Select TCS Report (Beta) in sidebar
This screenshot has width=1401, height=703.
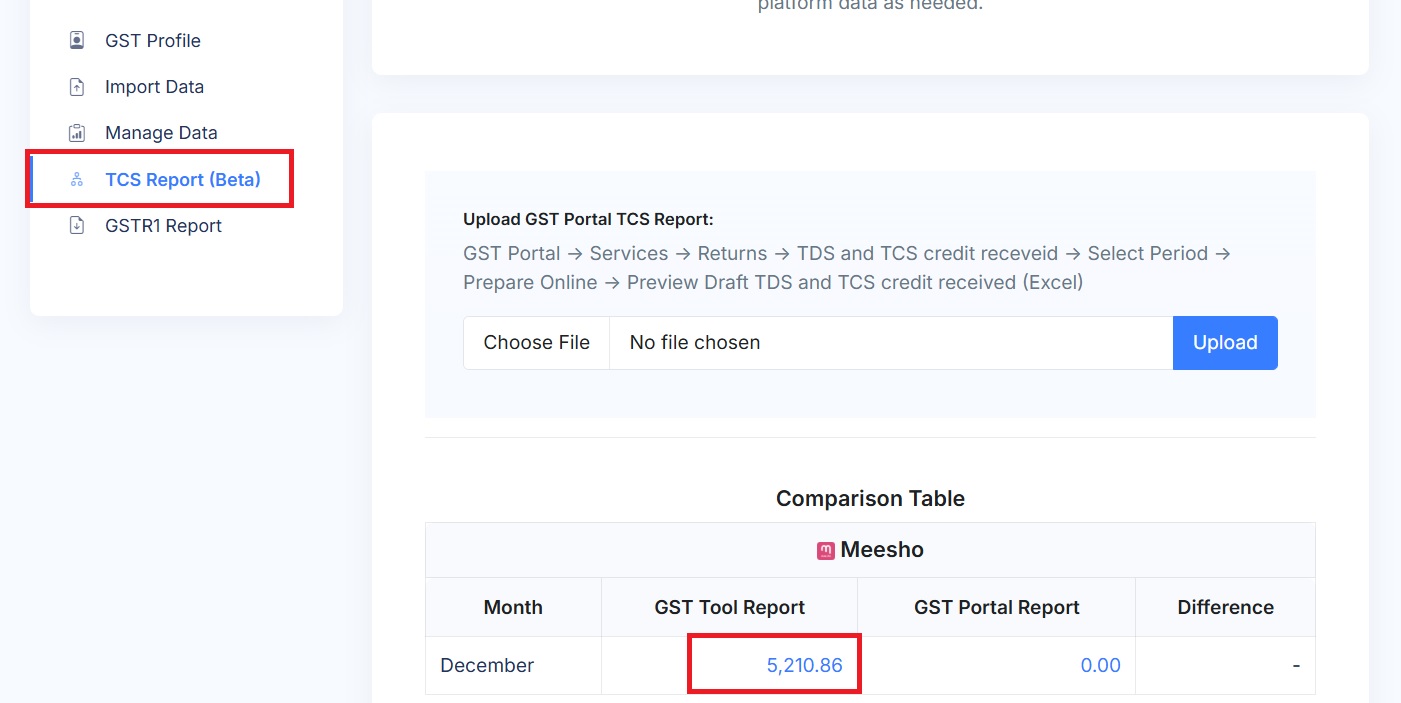[182, 178]
